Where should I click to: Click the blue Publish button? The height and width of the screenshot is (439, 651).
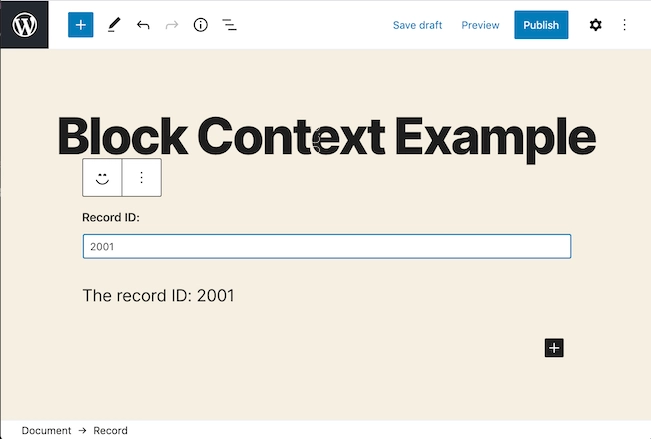click(541, 25)
